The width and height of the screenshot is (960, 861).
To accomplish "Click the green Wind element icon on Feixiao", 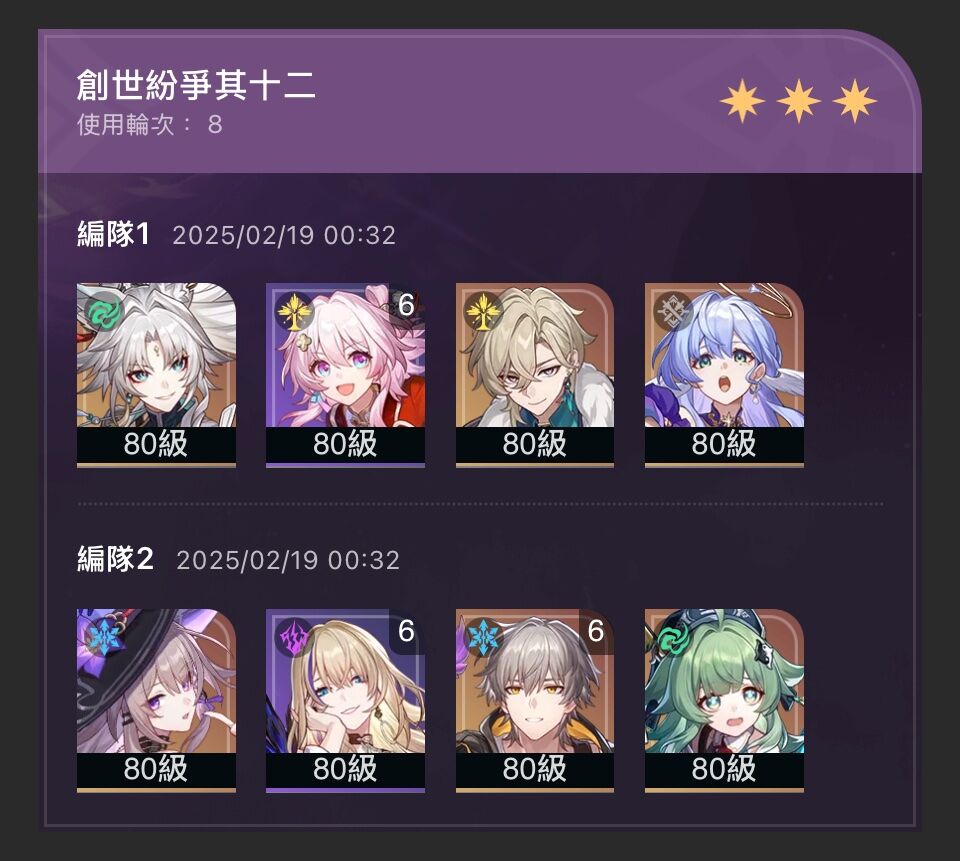I will [103, 312].
